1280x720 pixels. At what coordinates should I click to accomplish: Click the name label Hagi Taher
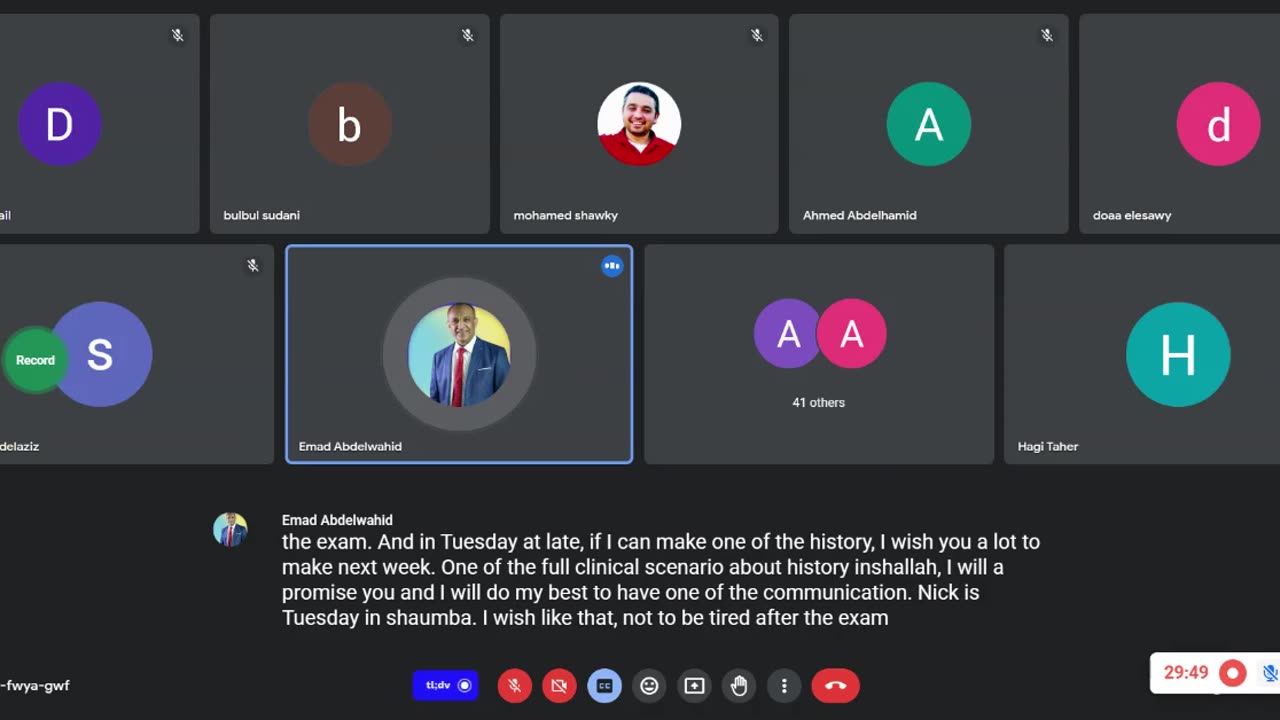[x=1047, y=446]
